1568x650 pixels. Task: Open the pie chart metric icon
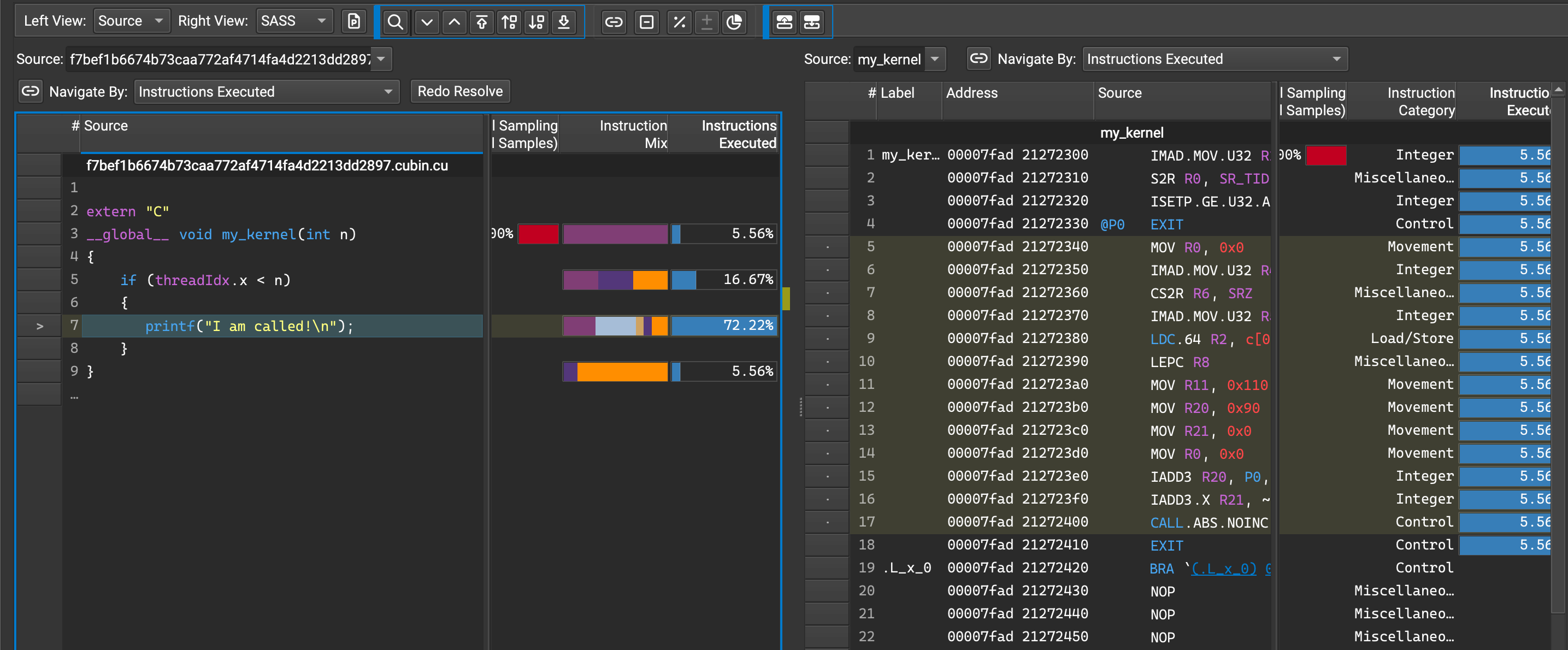pos(734,22)
